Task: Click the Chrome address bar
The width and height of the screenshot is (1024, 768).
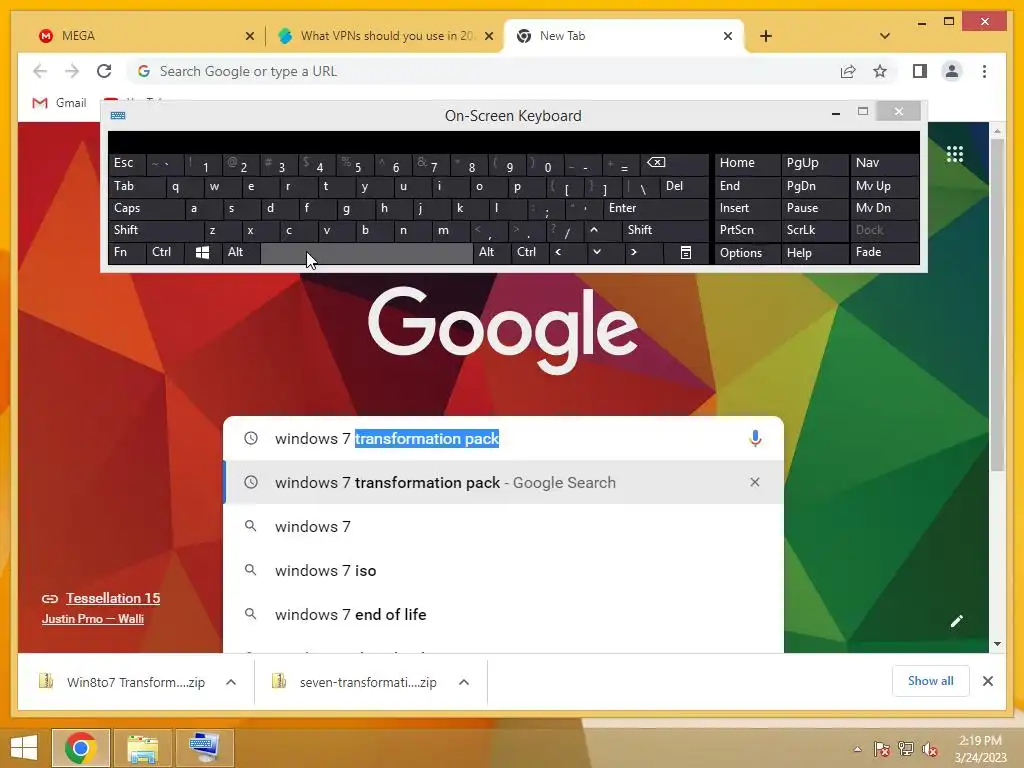Action: tap(483, 71)
